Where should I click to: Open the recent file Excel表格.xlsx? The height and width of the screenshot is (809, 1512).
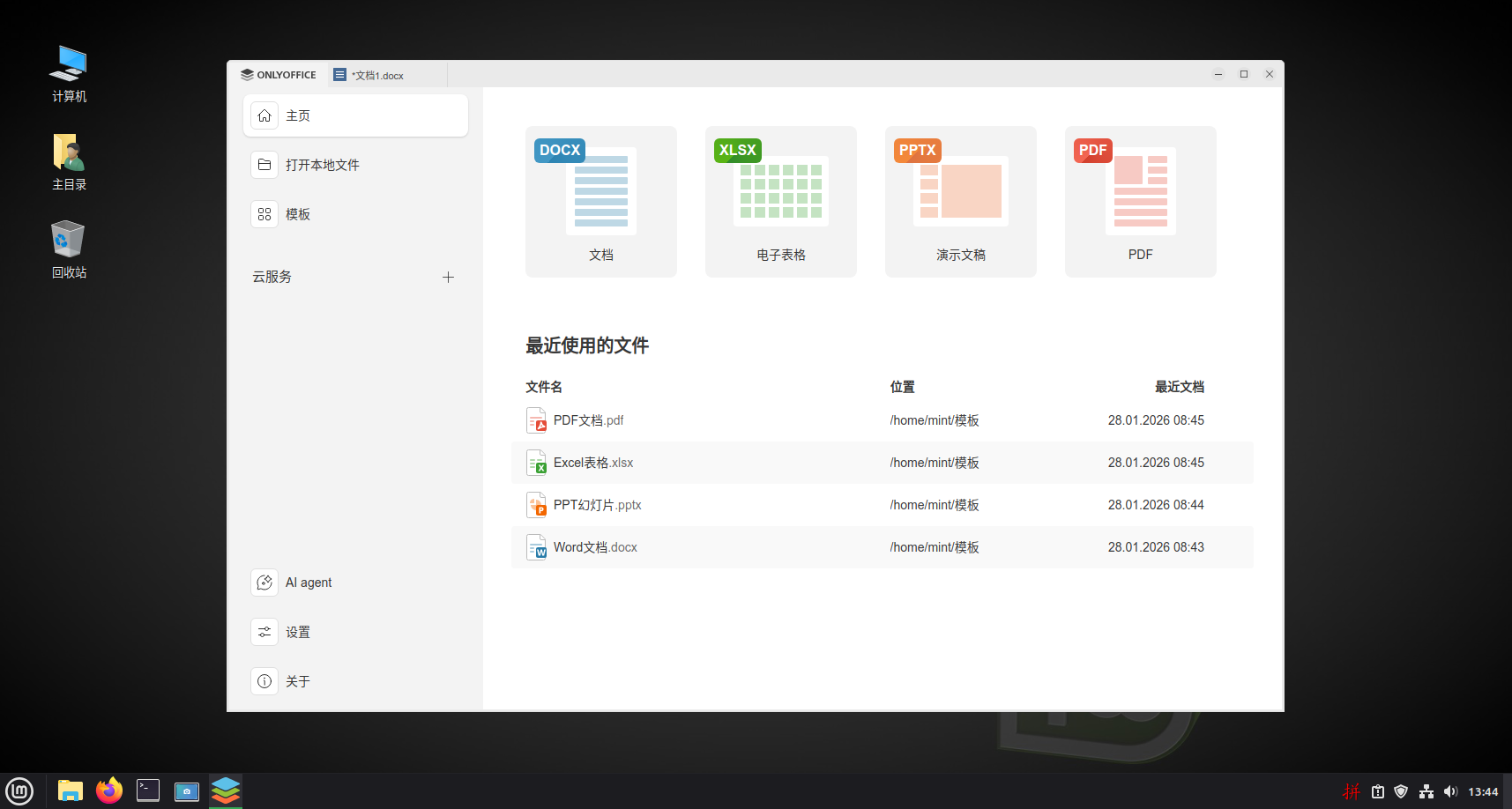[592, 462]
